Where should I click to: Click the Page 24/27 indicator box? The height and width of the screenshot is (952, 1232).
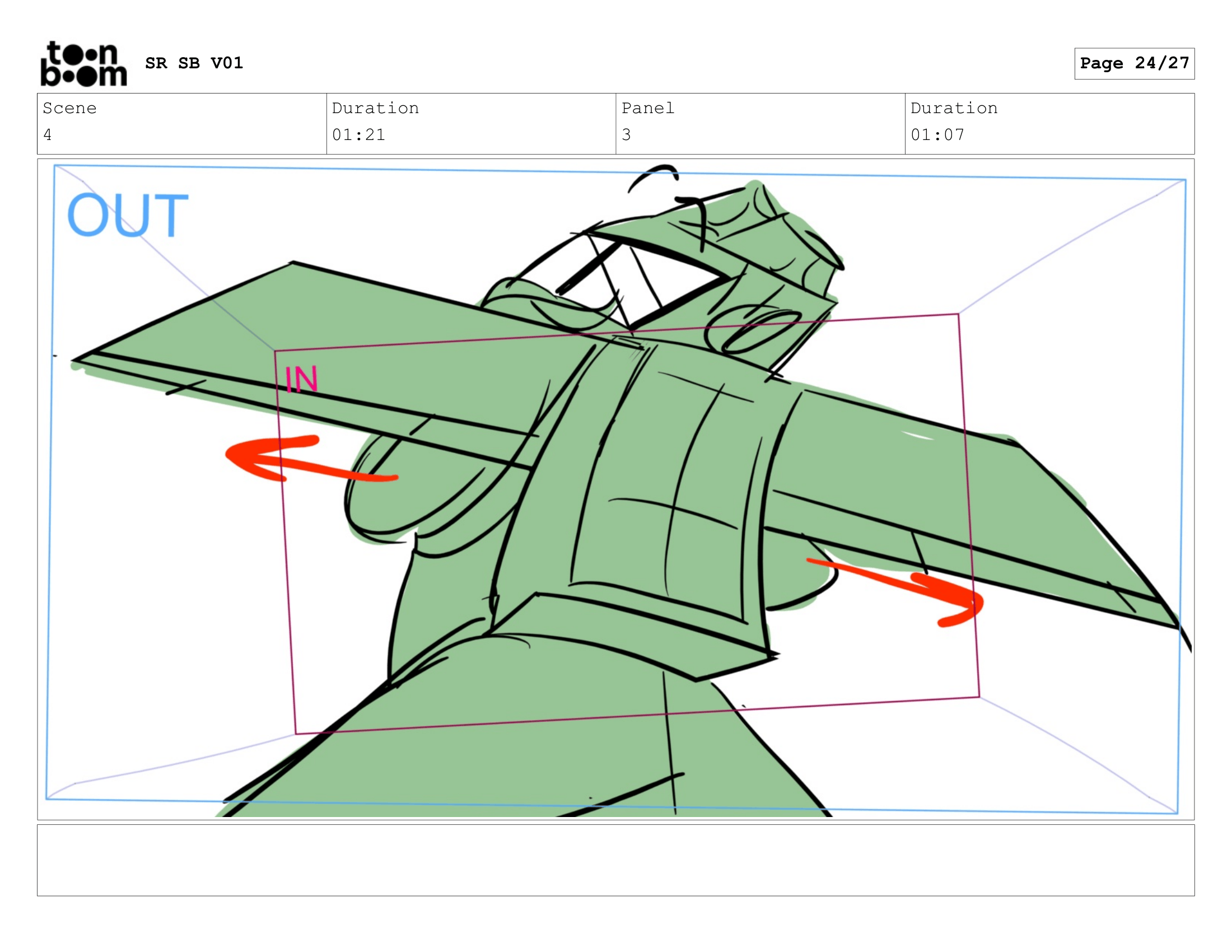click(1134, 63)
